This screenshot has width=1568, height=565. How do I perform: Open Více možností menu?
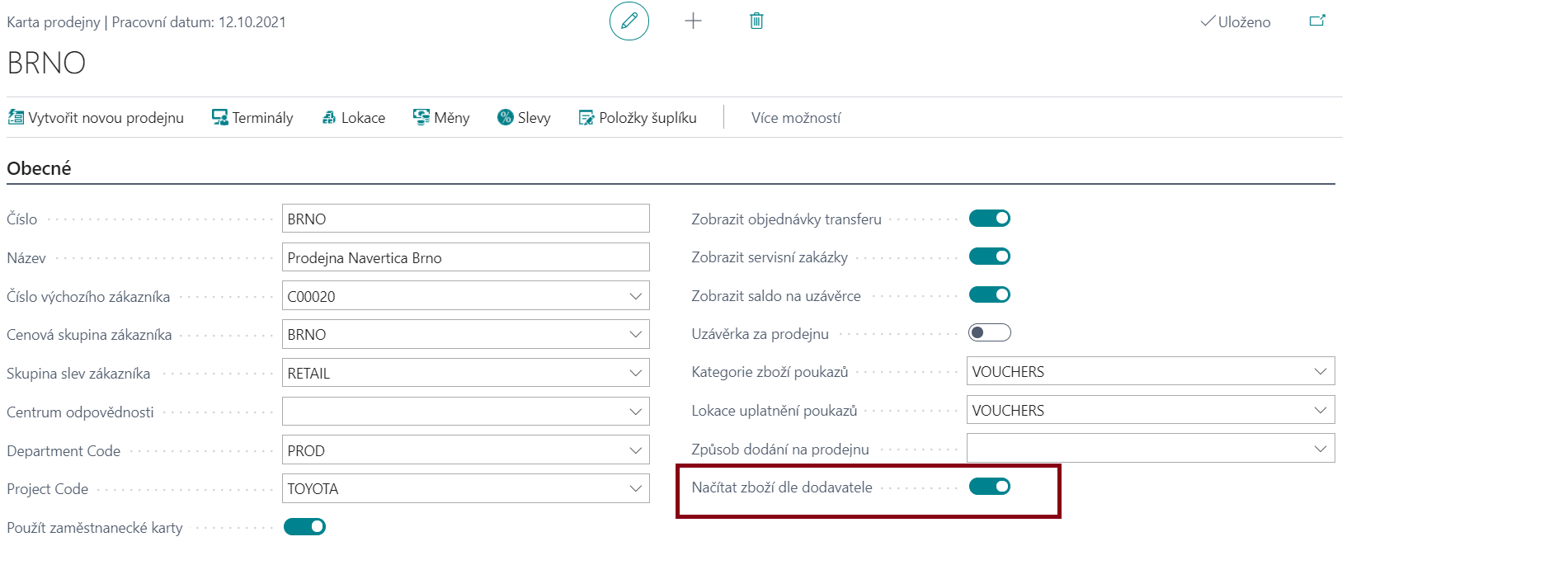point(796,118)
